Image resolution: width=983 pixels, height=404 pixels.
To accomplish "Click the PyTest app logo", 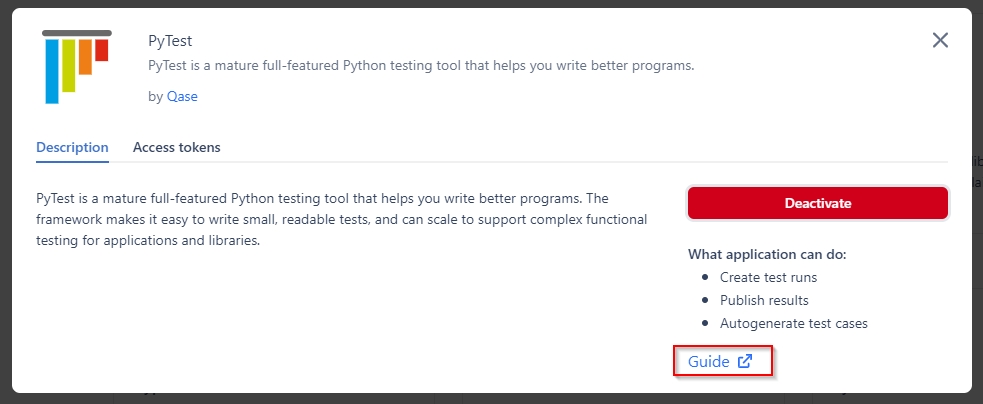I will pyautogui.click(x=77, y=66).
